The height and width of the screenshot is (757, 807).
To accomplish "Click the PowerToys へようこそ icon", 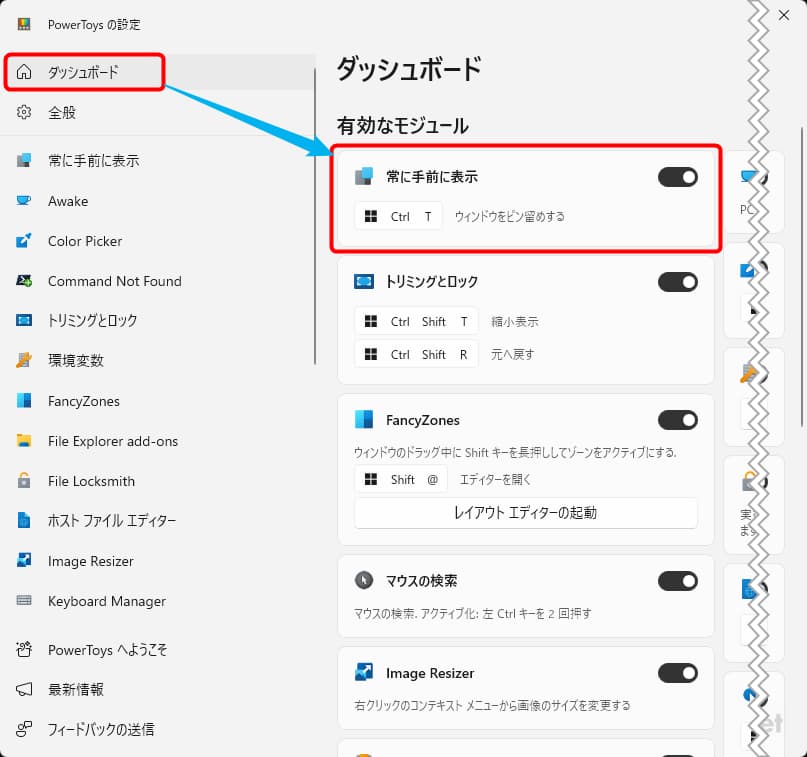I will pyautogui.click(x=24, y=649).
